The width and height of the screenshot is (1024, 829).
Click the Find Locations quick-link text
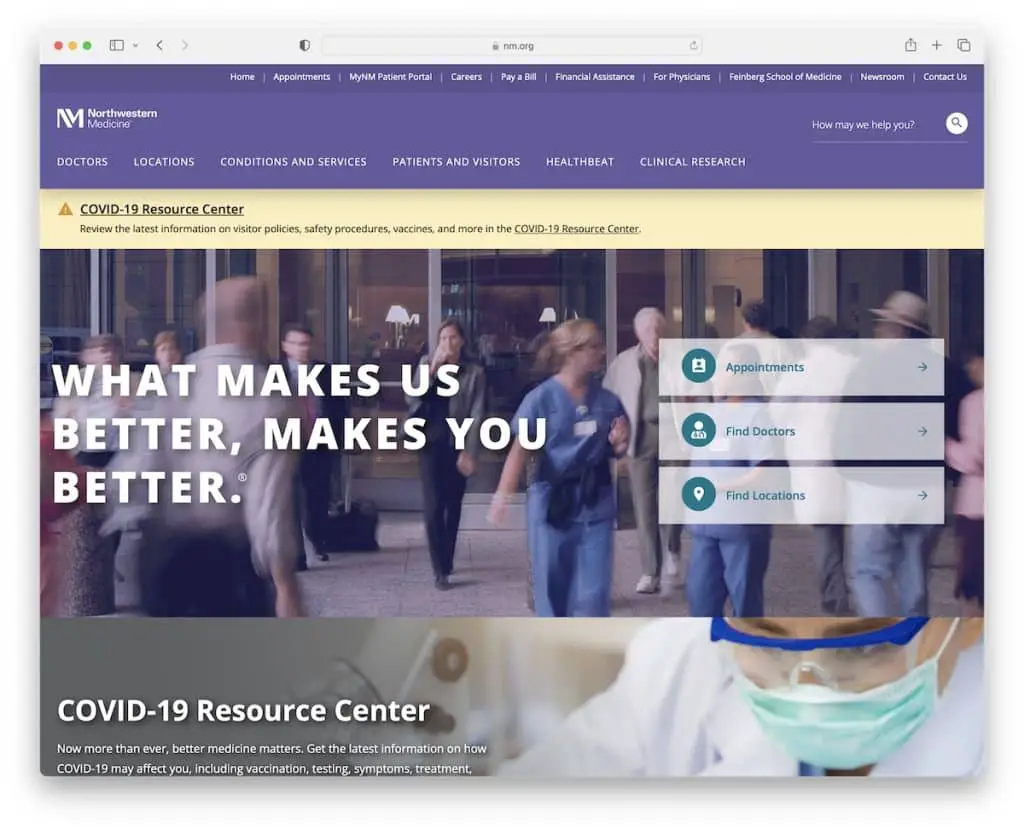[x=765, y=495]
